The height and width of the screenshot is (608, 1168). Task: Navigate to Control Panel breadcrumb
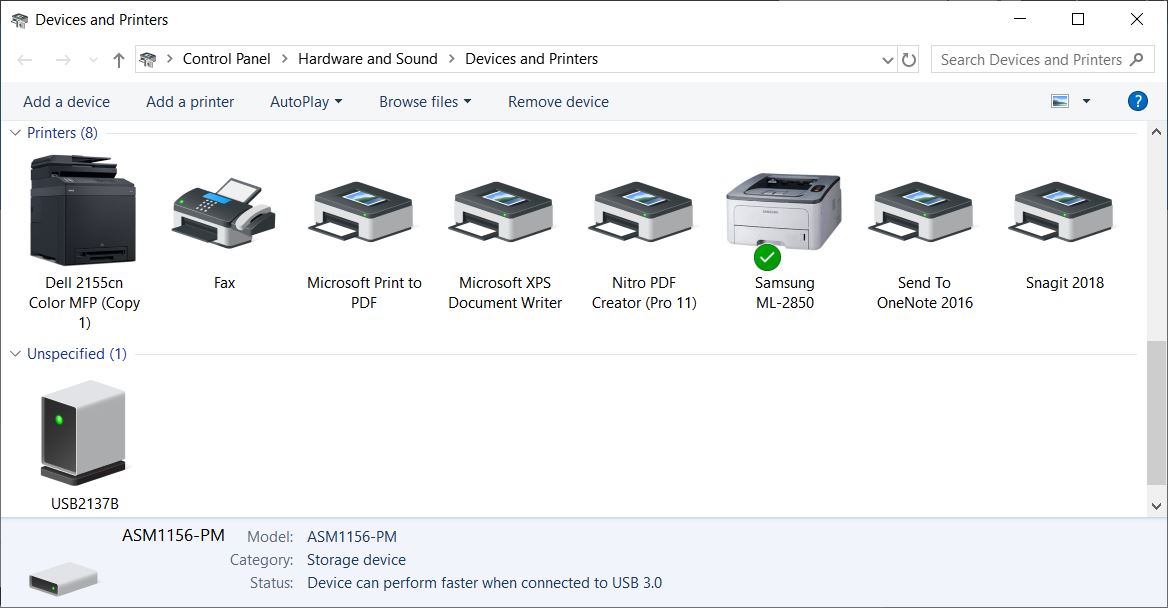point(226,59)
